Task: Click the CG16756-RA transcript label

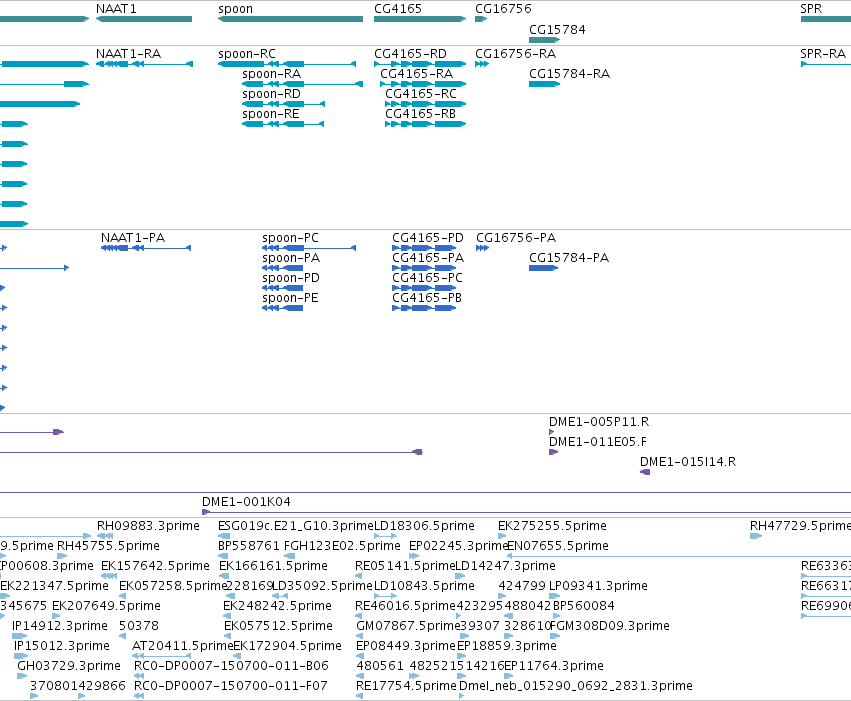Action: point(516,54)
